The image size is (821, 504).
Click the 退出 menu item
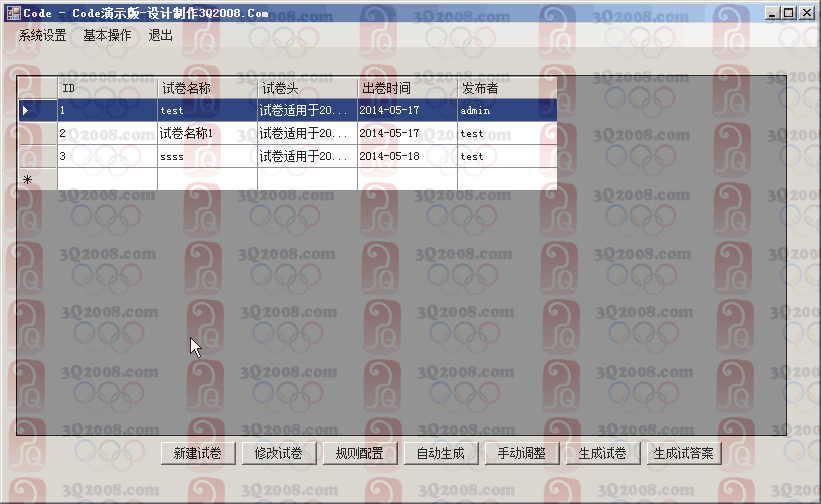(x=160, y=36)
